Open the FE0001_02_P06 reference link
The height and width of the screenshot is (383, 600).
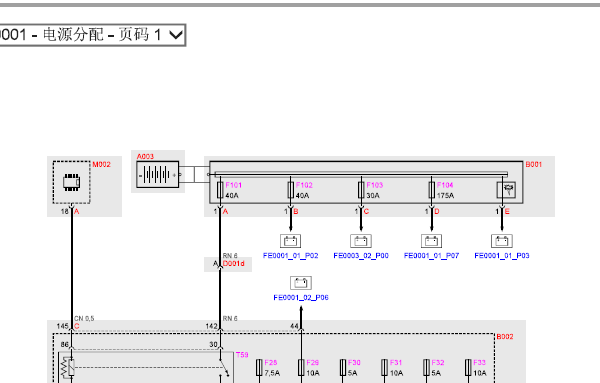tap(301, 297)
